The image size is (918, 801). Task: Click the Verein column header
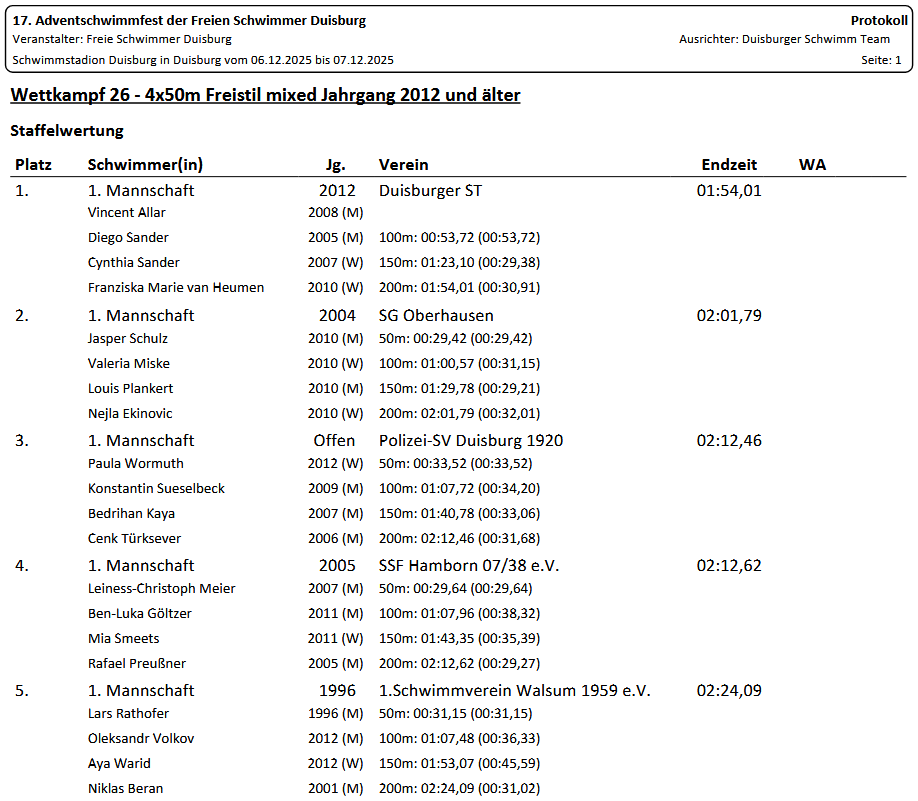pos(403,165)
